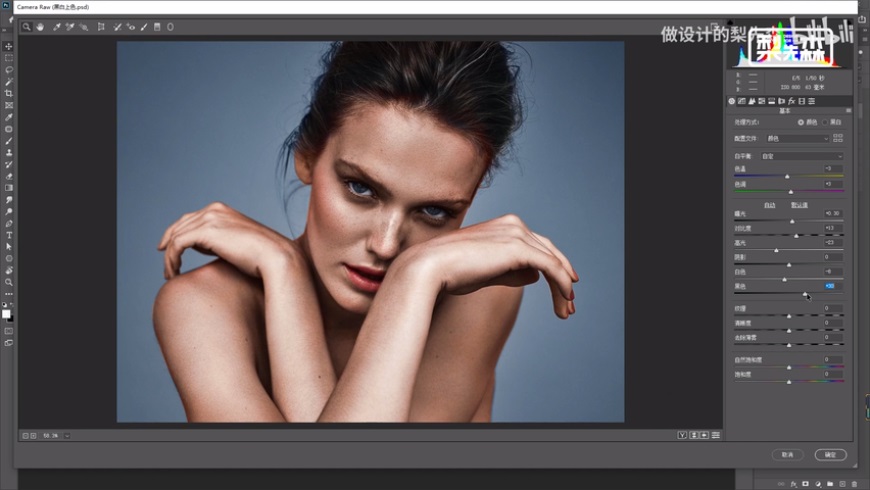870x490 pixels.
Task: Select the Camera Raw Zoom tool
Action: click(27, 27)
